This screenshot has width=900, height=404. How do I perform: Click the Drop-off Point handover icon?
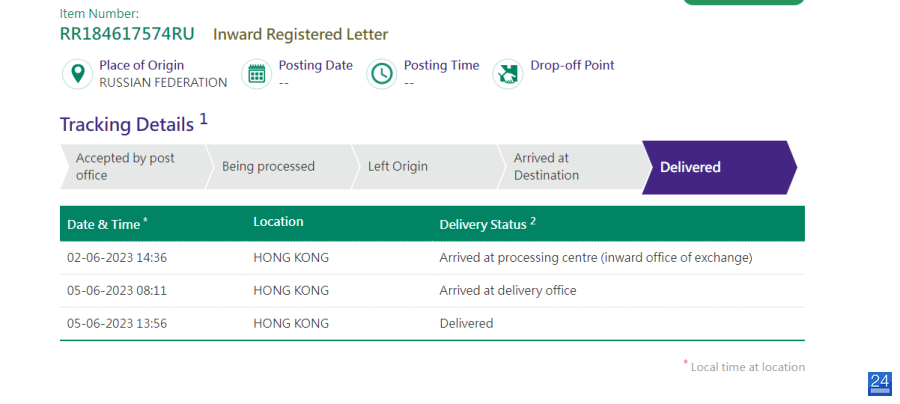tap(508, 74)
